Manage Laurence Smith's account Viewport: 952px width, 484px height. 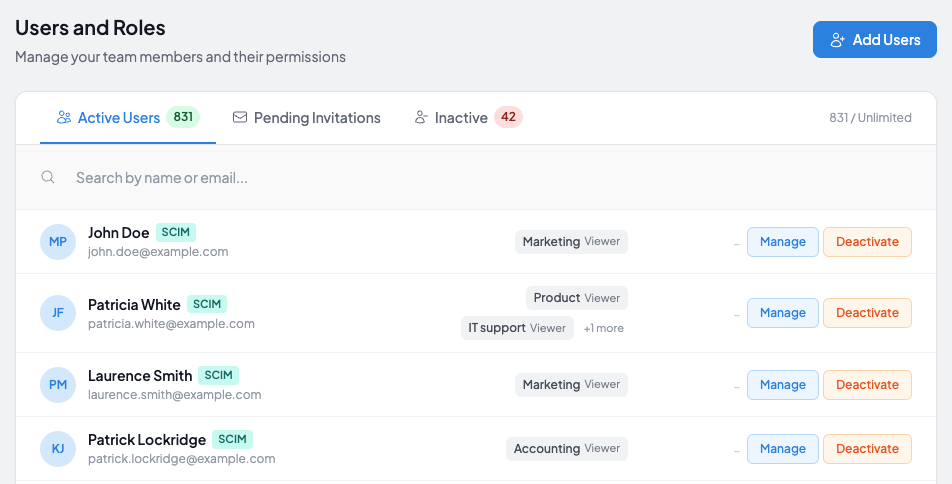click(783, 385)
